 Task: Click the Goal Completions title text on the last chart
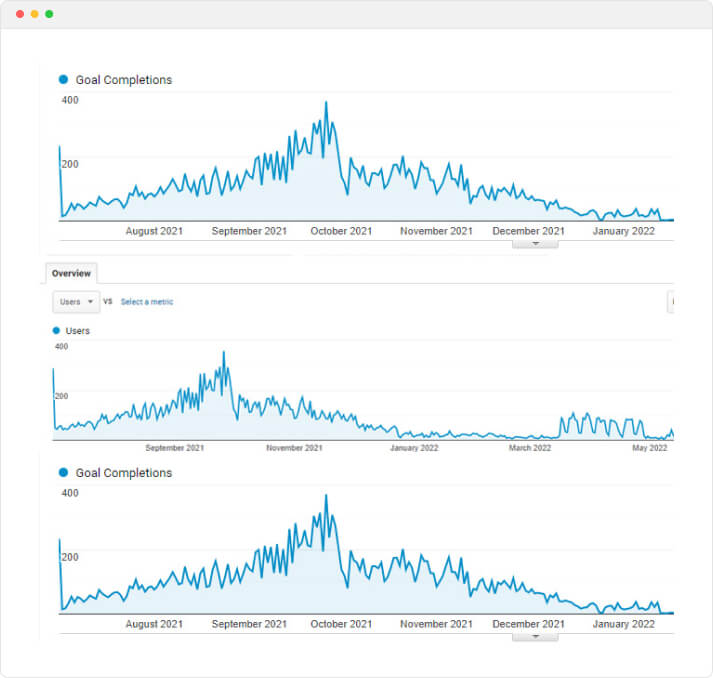pos(124,473)
